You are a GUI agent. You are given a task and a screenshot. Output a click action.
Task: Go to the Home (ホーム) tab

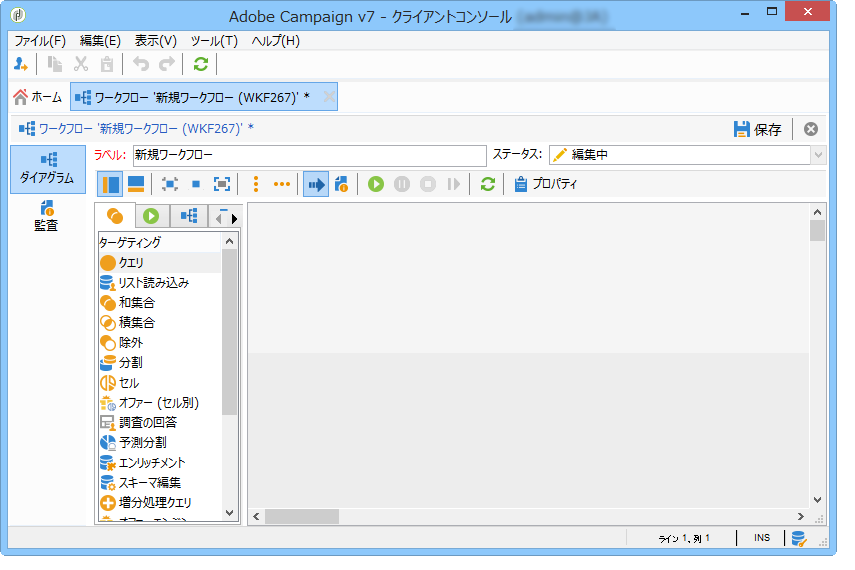coord(38,97)
